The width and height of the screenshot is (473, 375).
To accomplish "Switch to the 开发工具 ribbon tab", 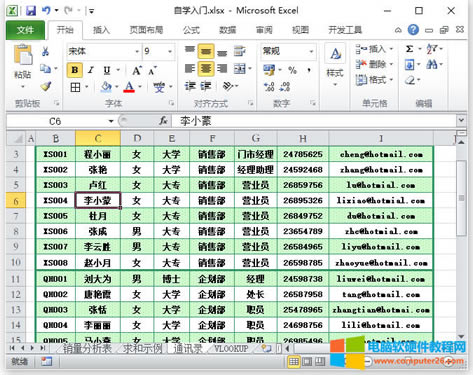I will 345,30.
